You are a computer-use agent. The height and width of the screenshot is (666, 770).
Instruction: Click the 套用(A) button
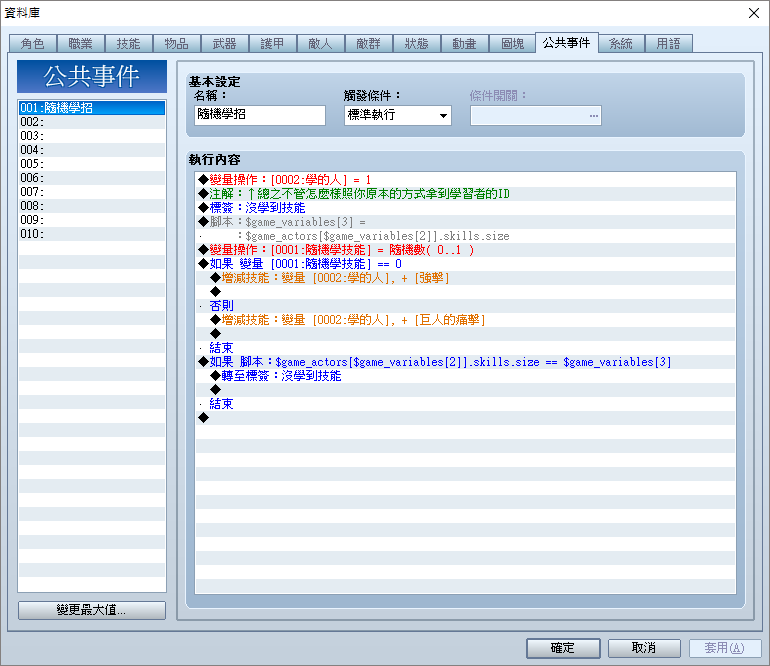pos(725,648)
